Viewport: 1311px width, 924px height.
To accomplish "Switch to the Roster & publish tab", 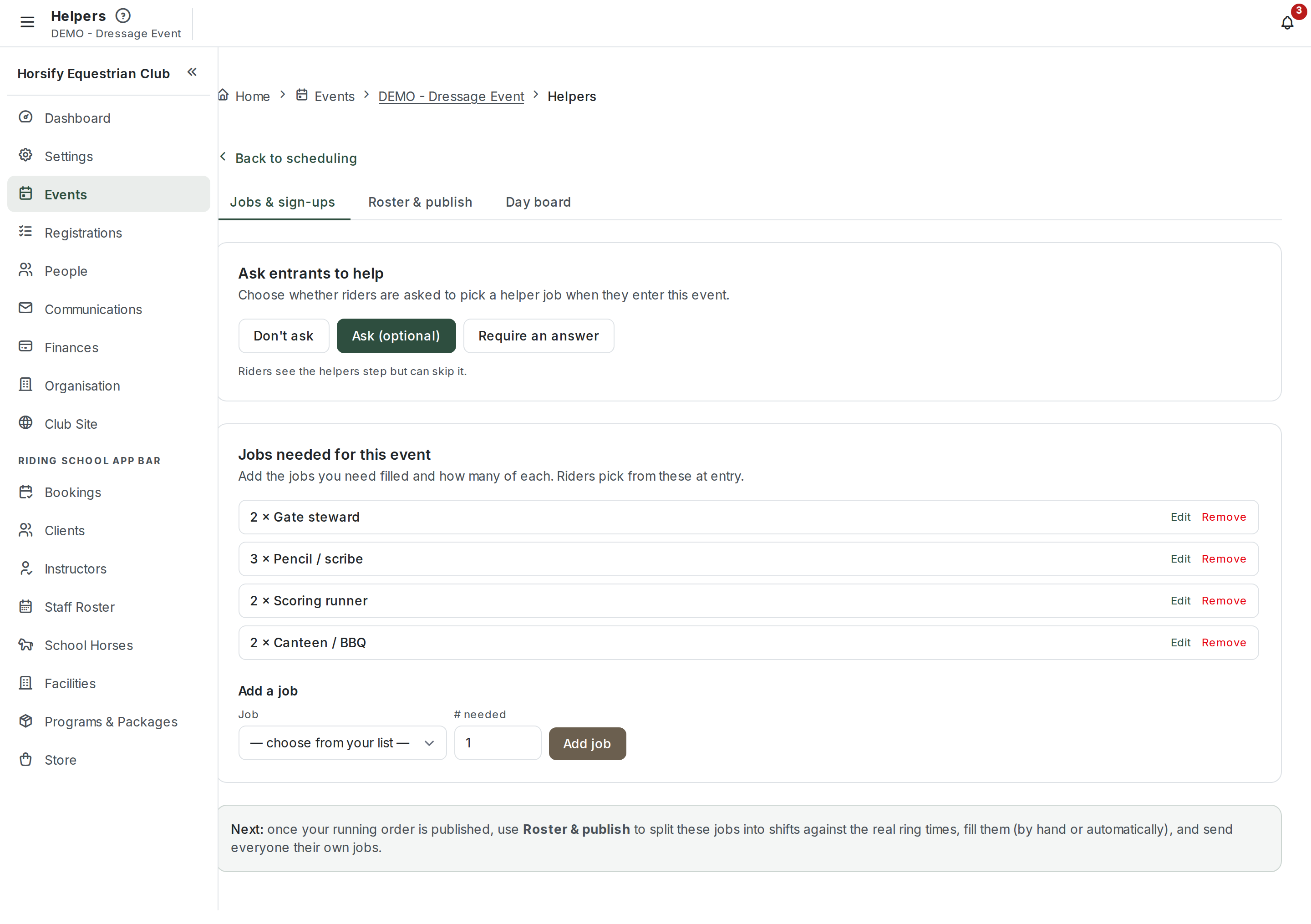I will coord(420,202).
